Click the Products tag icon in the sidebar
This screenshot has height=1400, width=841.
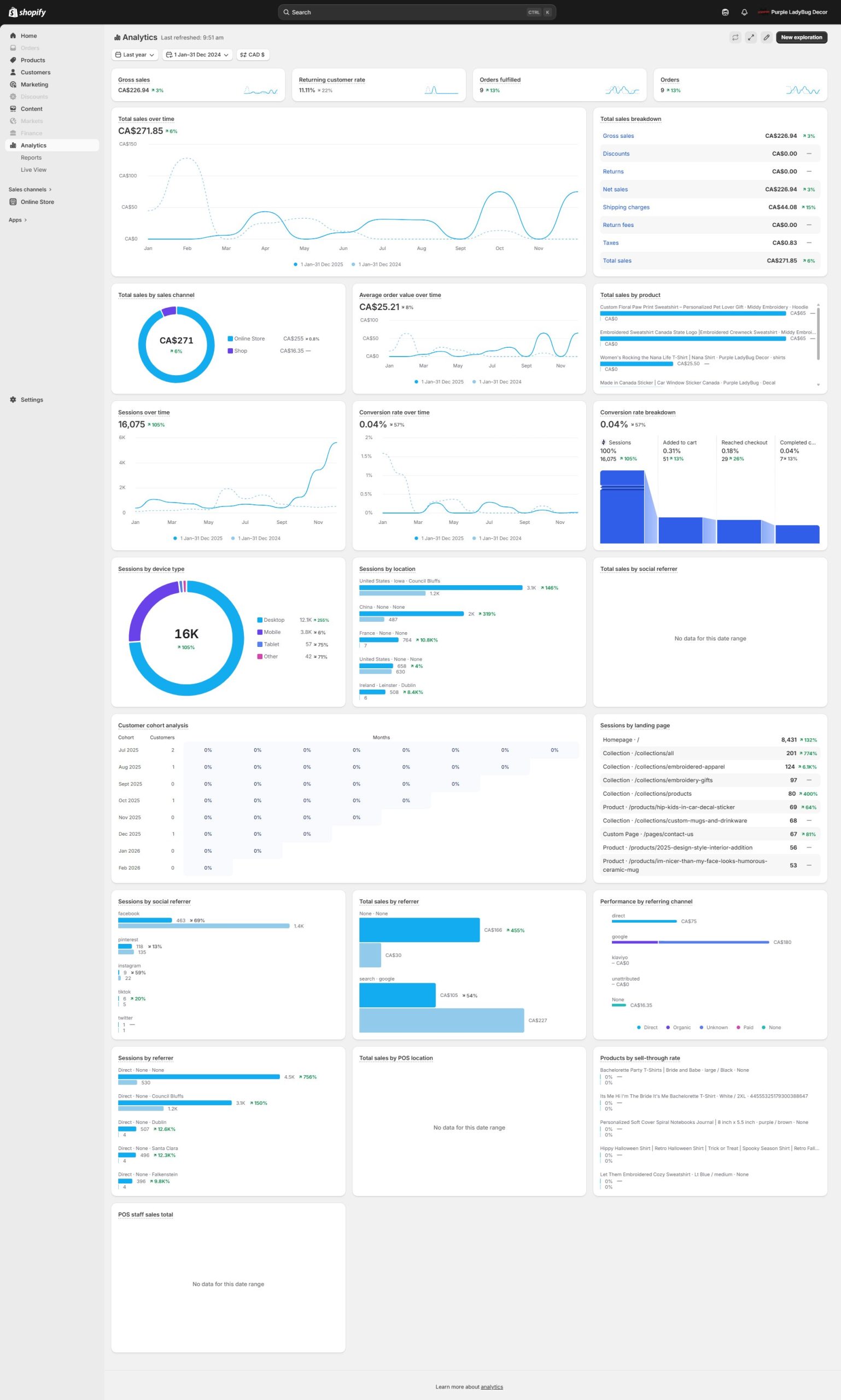(x=13, y=60)
